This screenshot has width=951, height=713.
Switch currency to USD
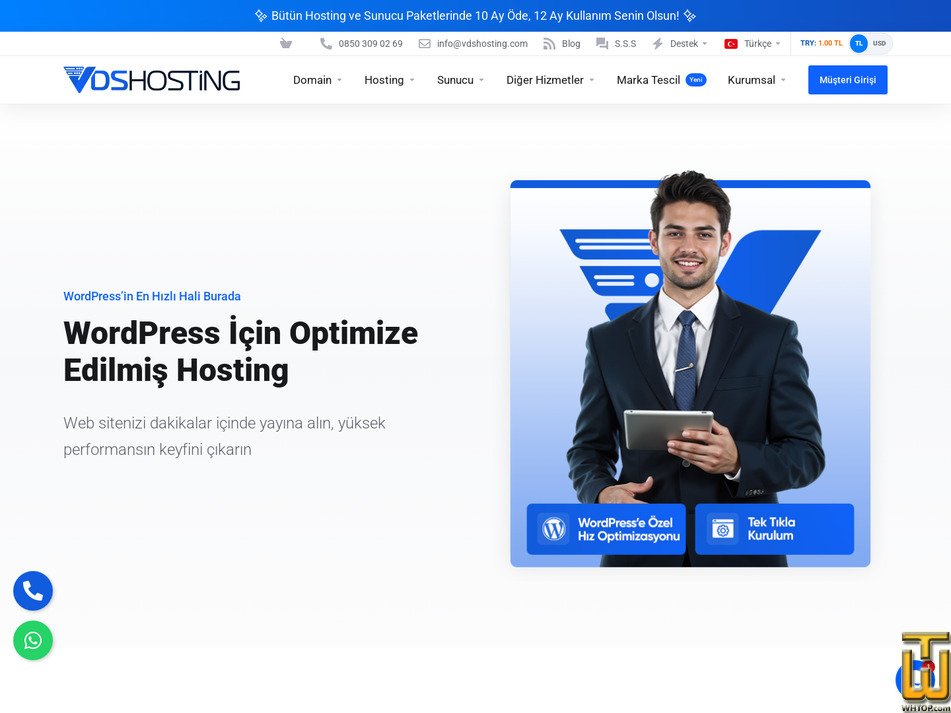[879, 44]
